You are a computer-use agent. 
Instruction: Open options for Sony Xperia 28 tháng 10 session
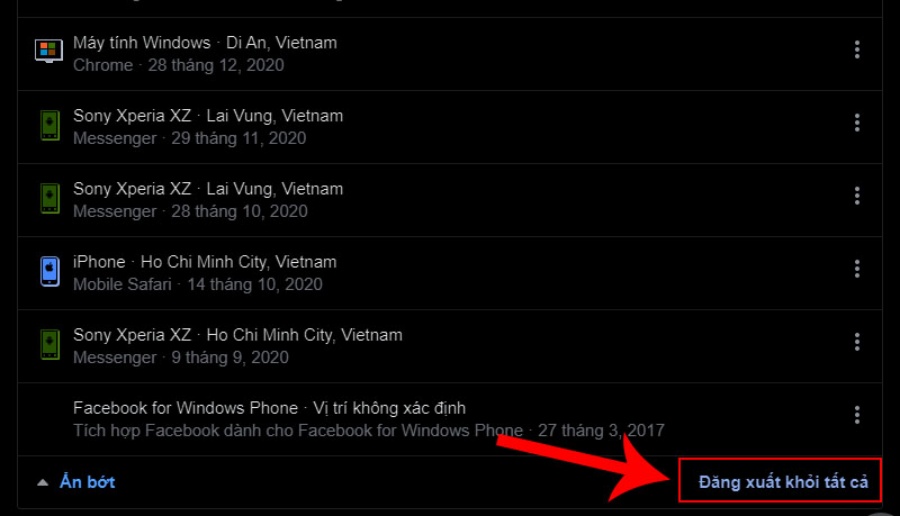[x=856, y=196]
